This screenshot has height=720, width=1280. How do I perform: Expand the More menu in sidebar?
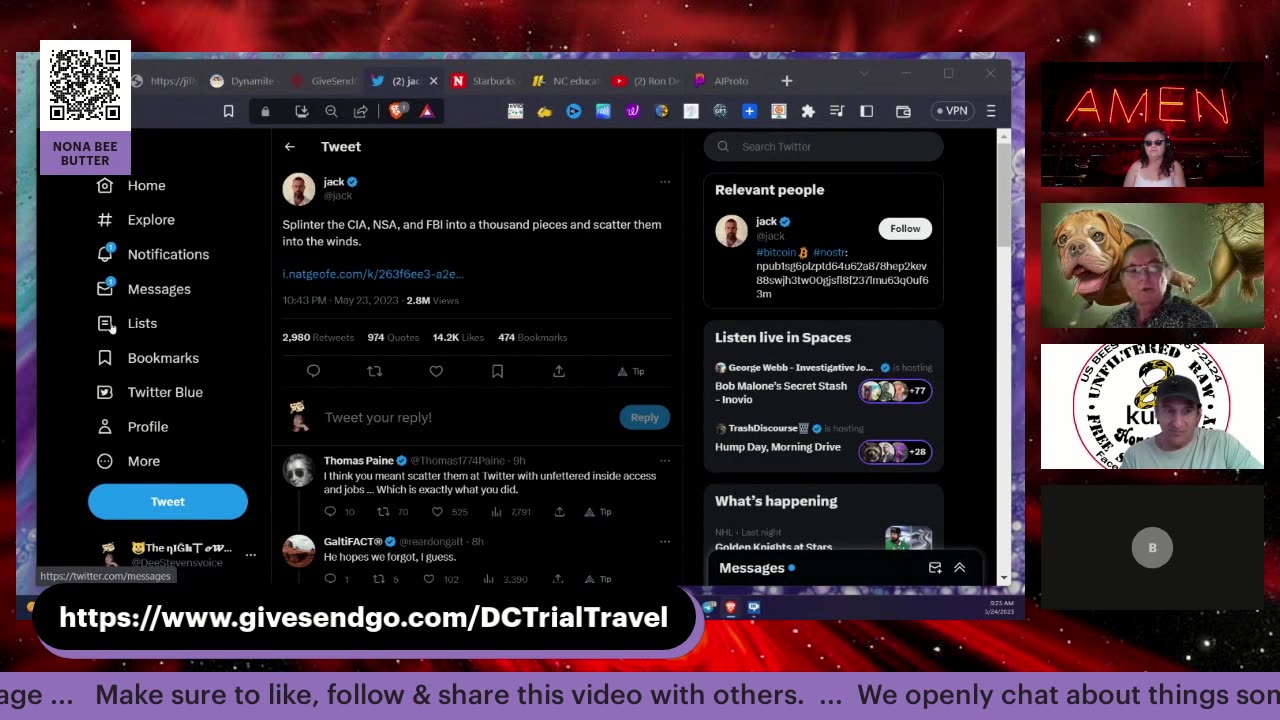[129, 461]
